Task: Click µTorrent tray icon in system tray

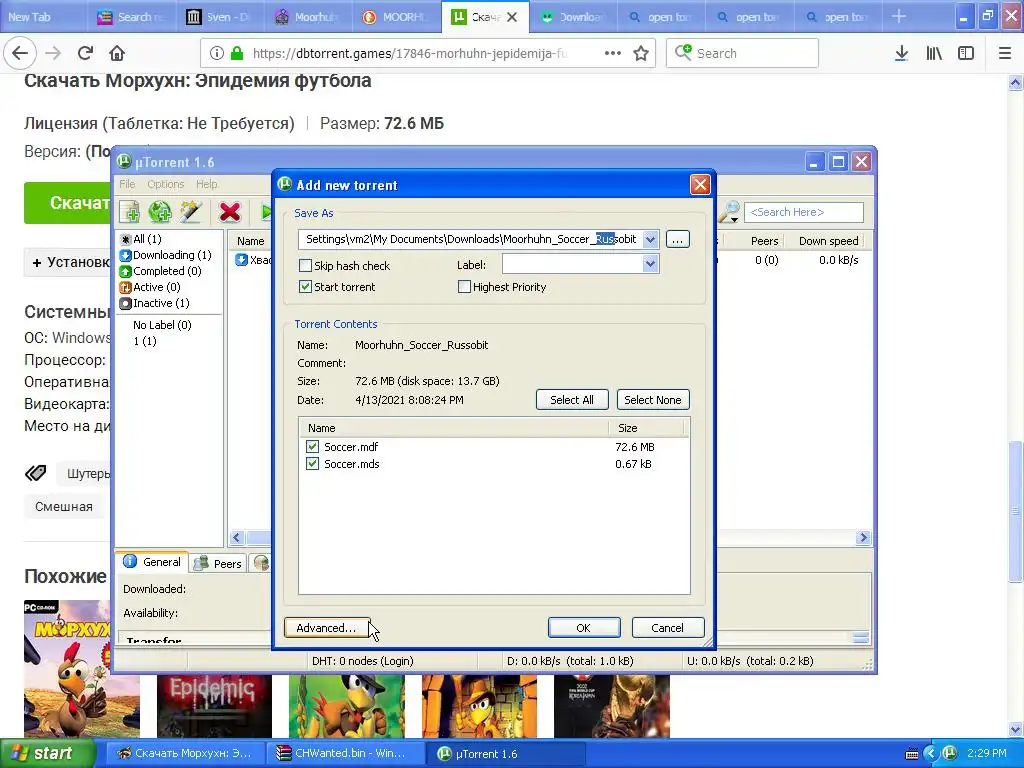Action: tap(950, 753)
